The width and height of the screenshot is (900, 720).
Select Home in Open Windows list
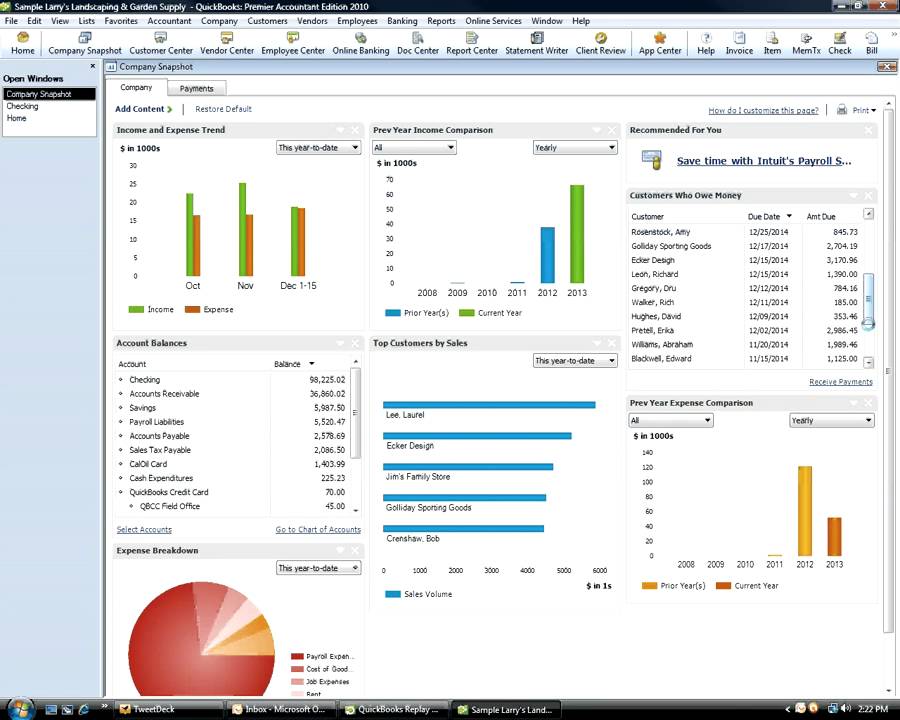point(49,118)
